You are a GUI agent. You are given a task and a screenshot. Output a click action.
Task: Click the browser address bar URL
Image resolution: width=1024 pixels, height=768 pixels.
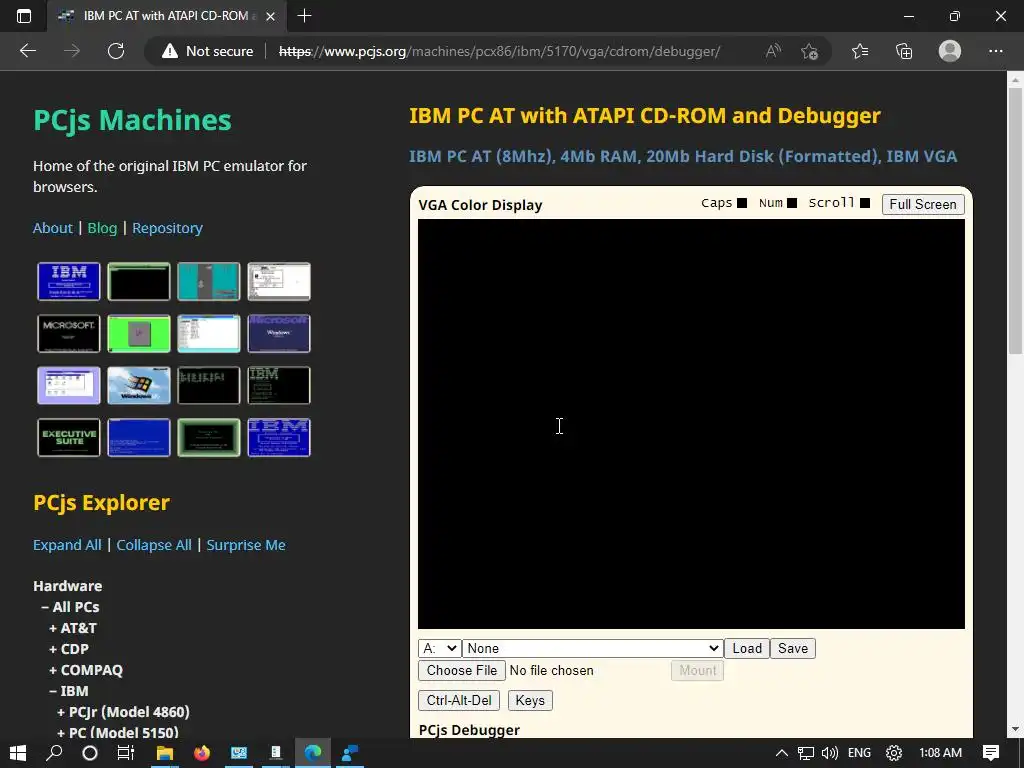click(500, 51)
